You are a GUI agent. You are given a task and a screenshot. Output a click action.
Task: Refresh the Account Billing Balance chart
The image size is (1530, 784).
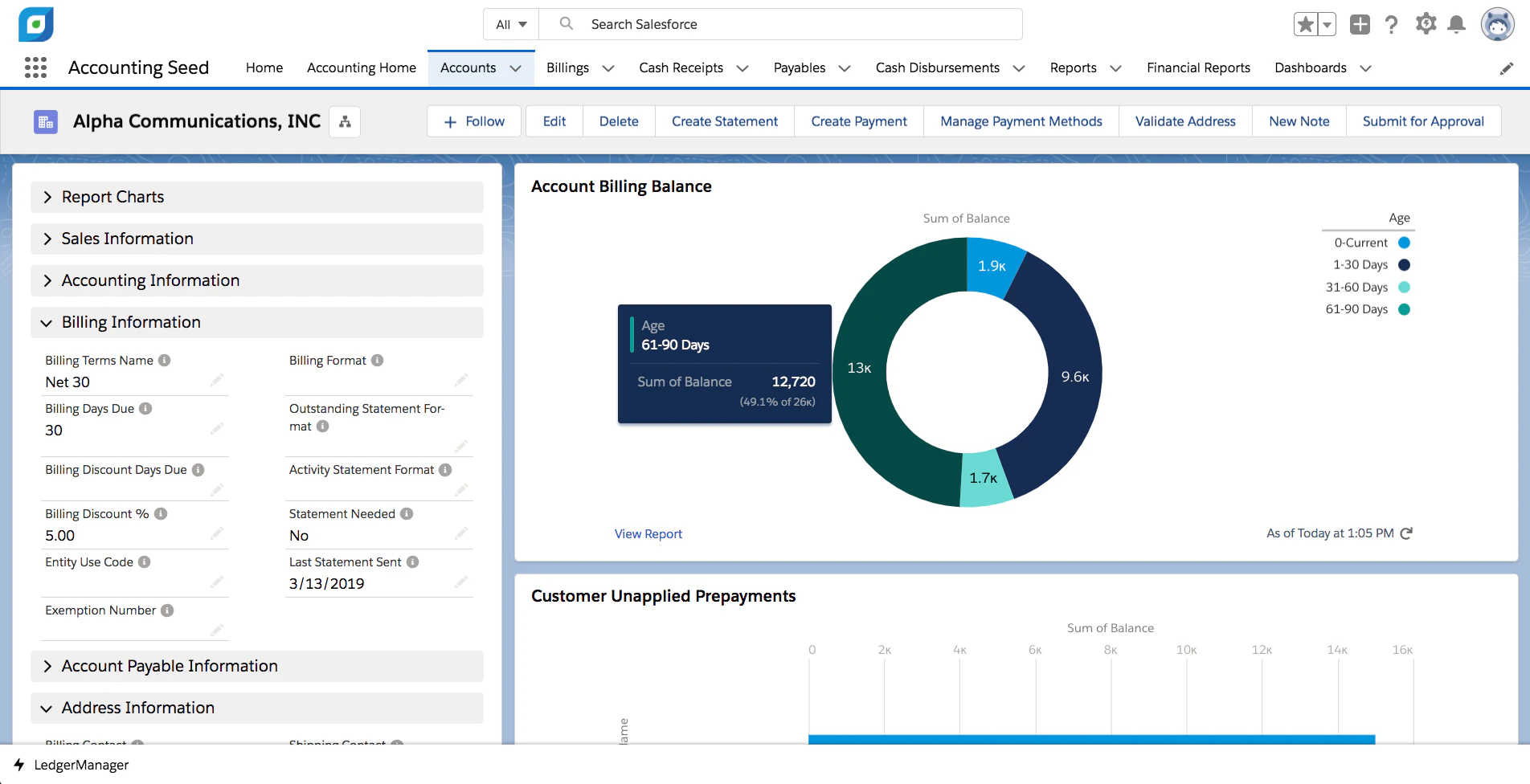(1405, 533)
